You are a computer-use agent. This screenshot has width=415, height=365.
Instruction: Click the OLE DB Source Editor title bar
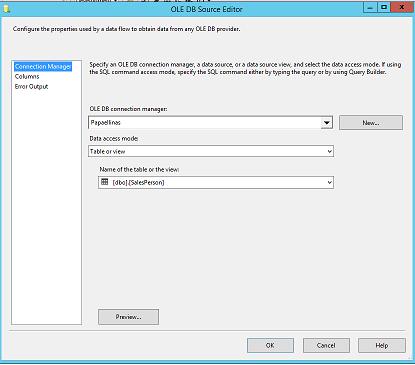pyautogui.click(x=206, y=9)
